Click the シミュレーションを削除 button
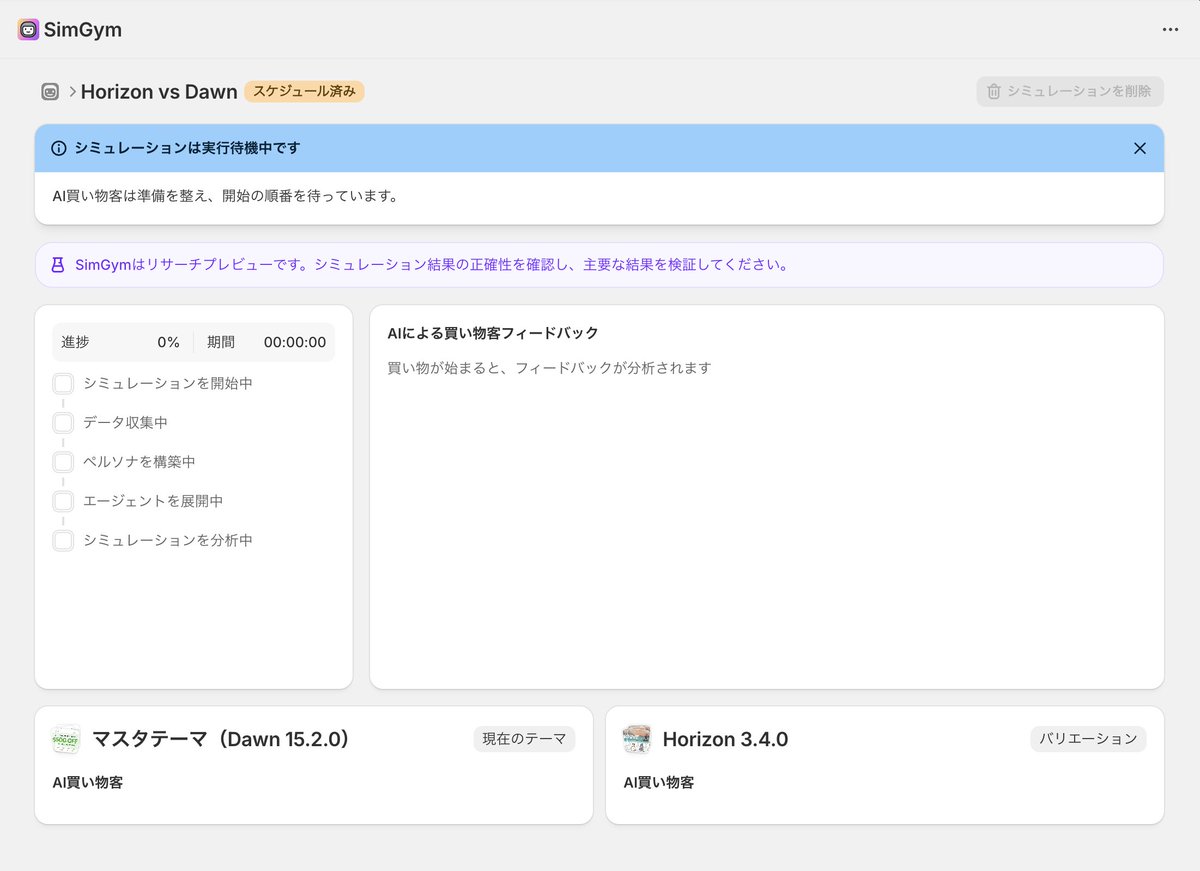The image size is (1200, 871). tap(1069, 91)
